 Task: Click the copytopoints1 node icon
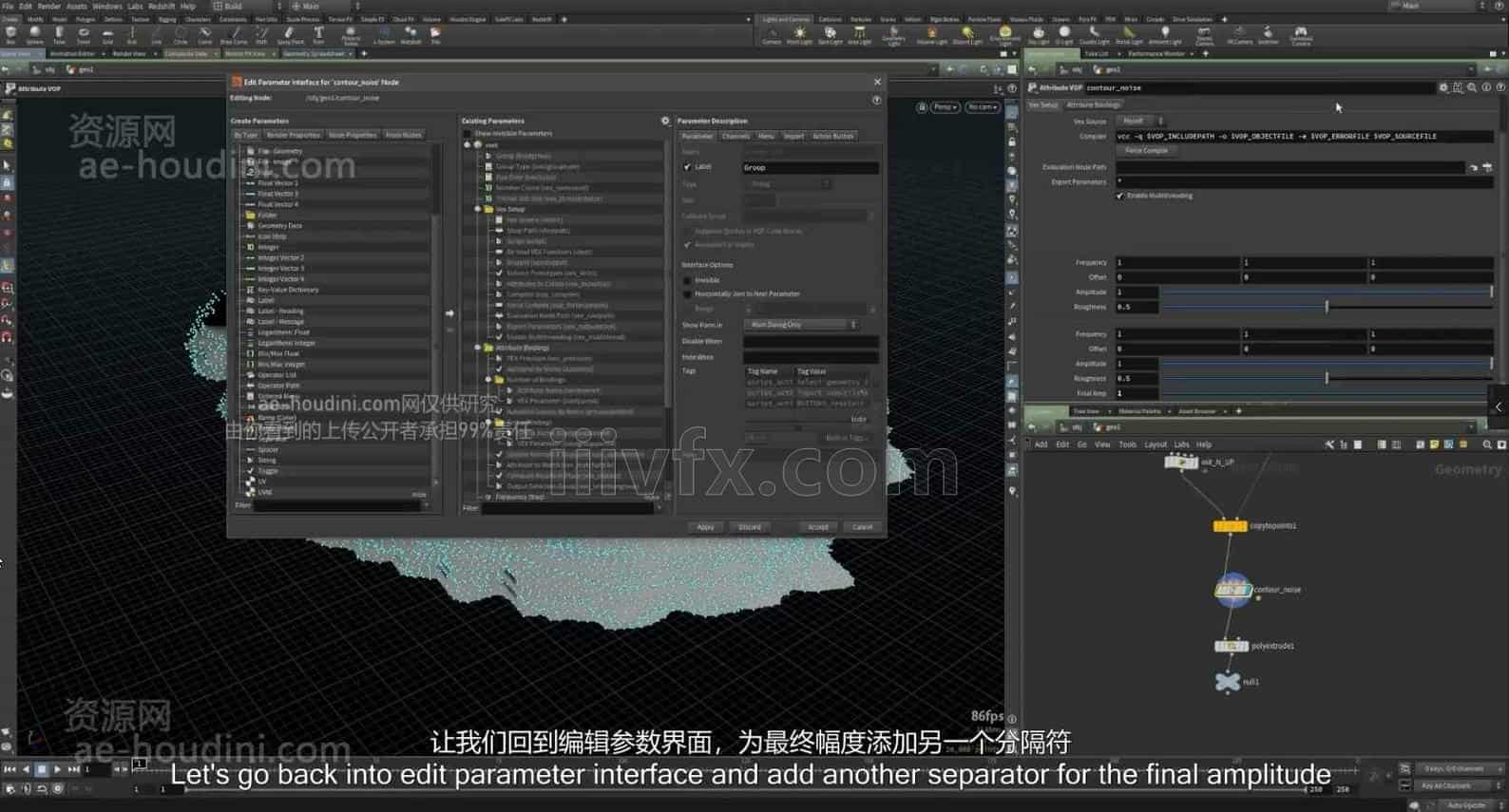[1230, 526]
